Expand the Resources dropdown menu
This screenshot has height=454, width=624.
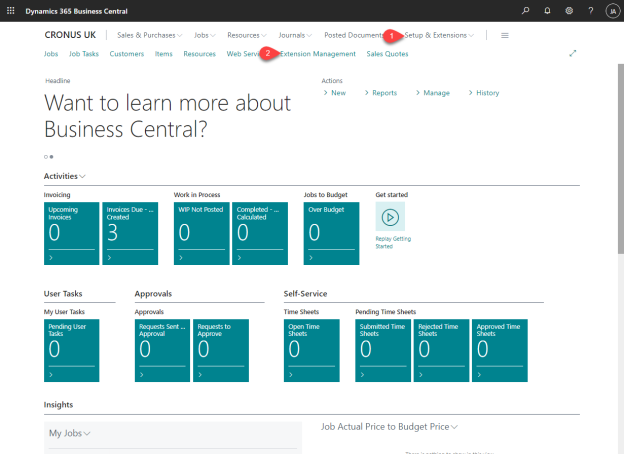(x=247, y=35)
